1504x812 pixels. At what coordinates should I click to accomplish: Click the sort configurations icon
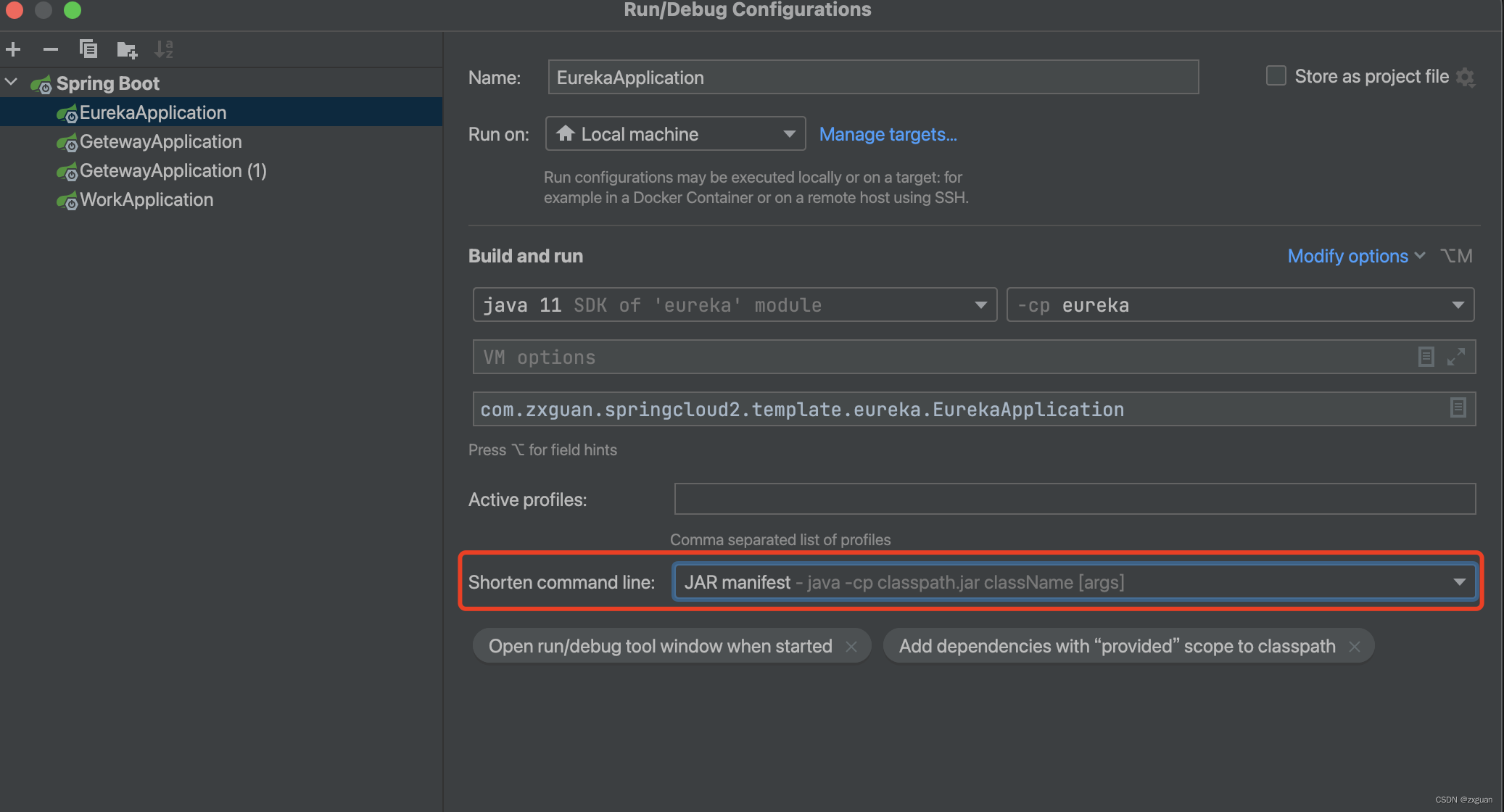coord(163,48)
